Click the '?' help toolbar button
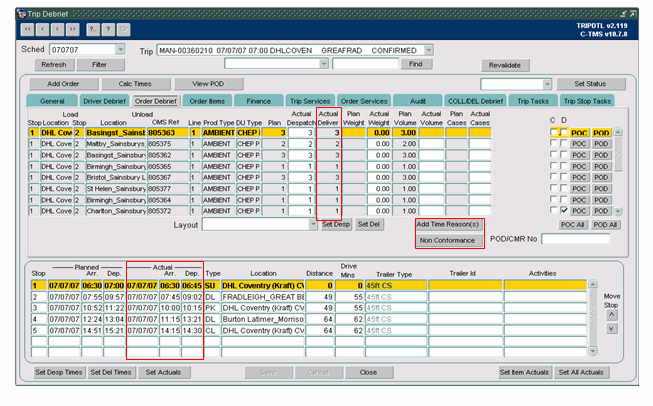Image resolution: width=653 pixels, height=406 pixels. (x=108, y=30)
